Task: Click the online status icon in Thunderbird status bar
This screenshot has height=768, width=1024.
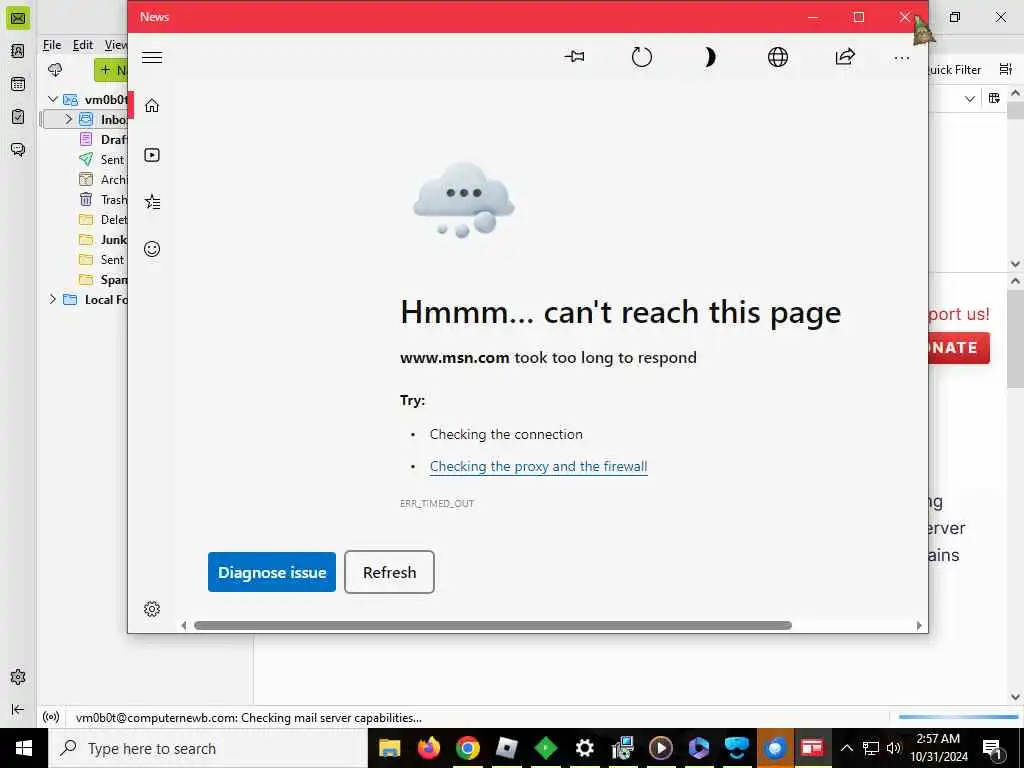Action: 51,717
